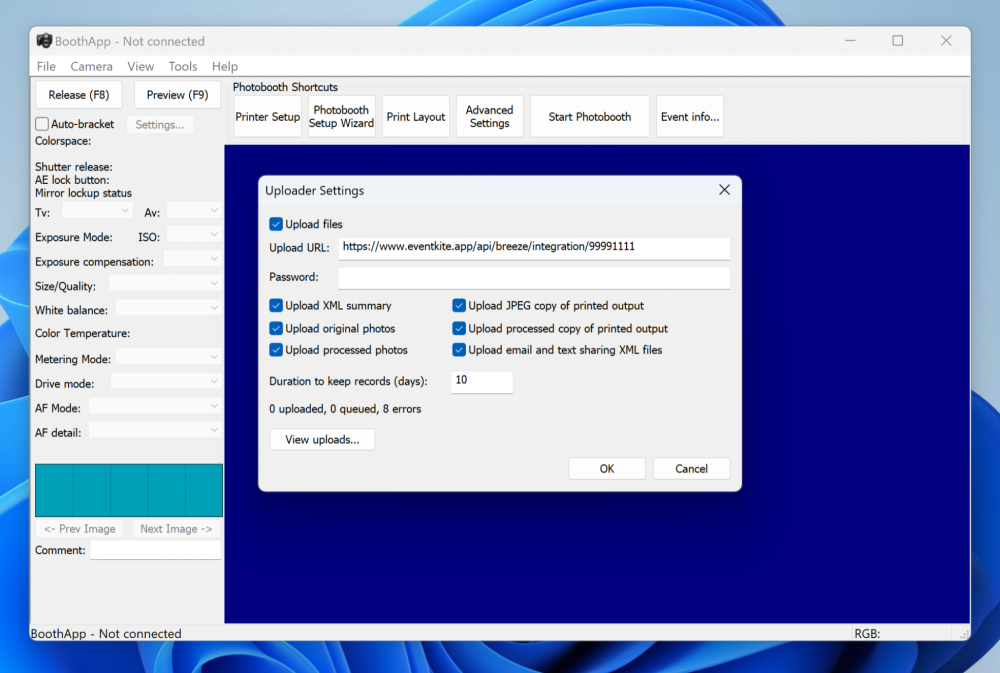Enable the Auto-bracket checkbox
This screenshot has width=1000, height=673.
42,125
